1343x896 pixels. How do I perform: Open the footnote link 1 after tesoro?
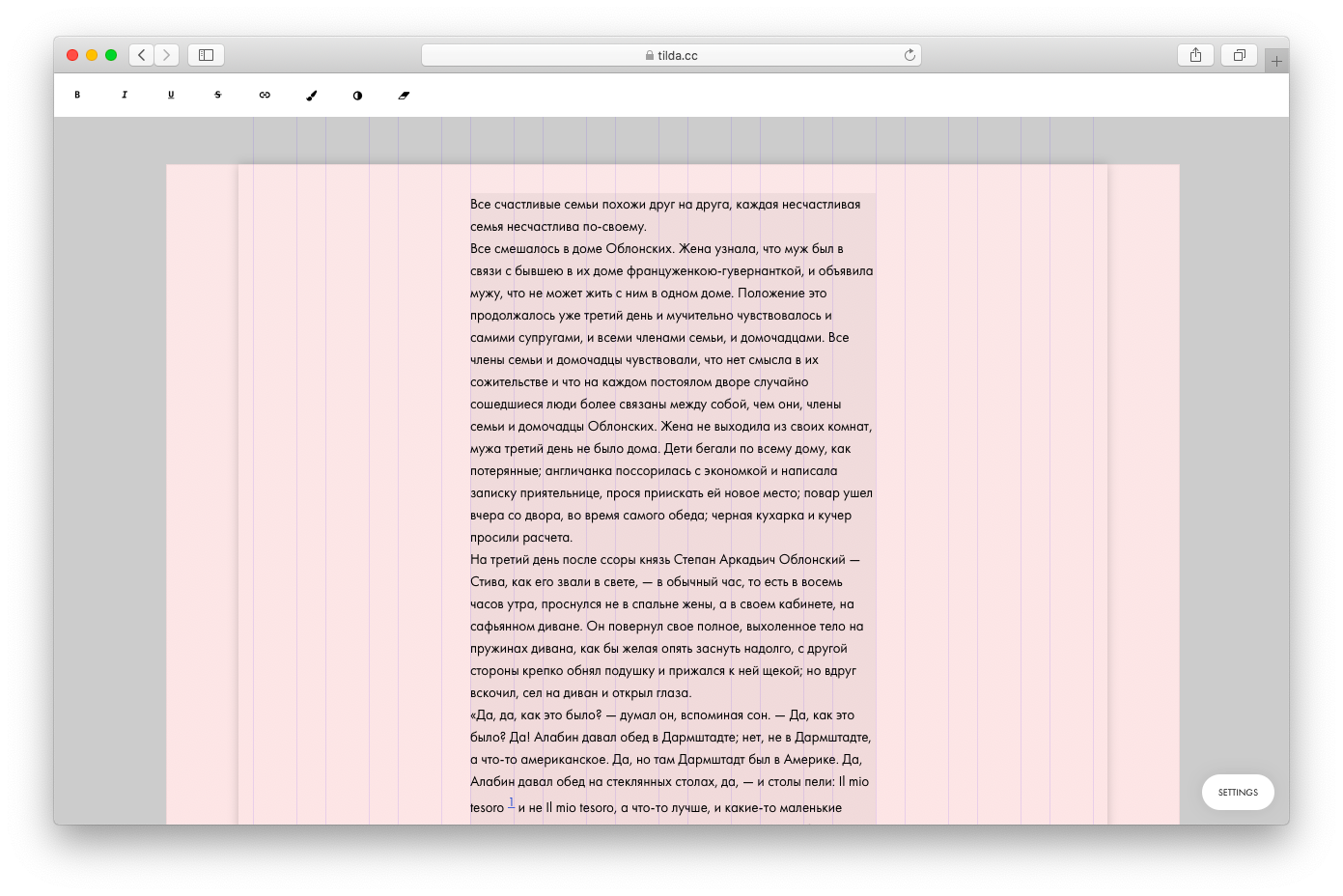coord(511,802)
